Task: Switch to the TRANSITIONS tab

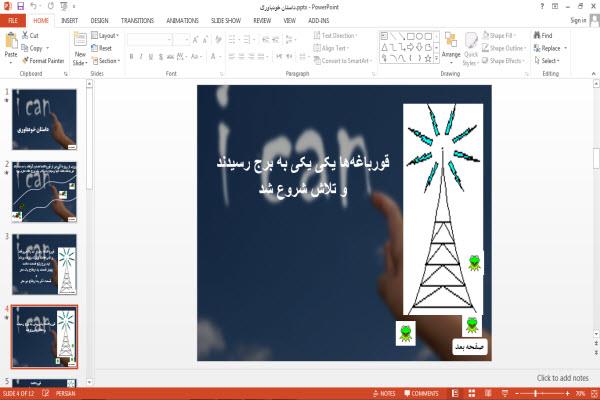Action: (137, 21)
